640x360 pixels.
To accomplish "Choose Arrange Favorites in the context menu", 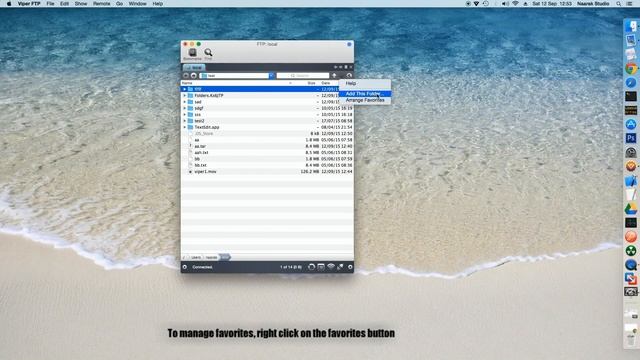I will coord(364,100).
